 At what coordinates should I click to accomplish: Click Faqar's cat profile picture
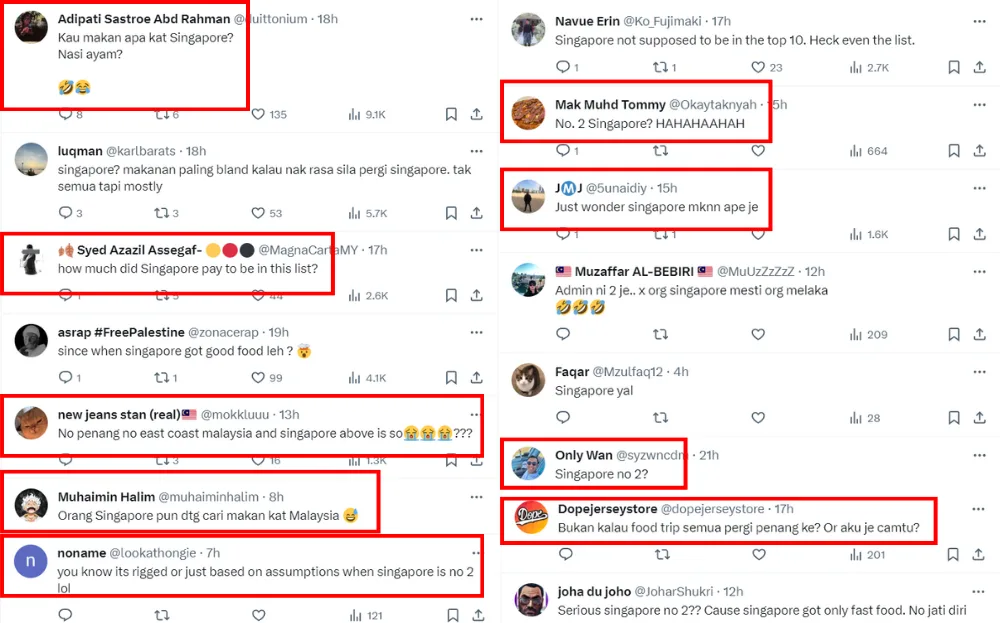tap(528, 381)
